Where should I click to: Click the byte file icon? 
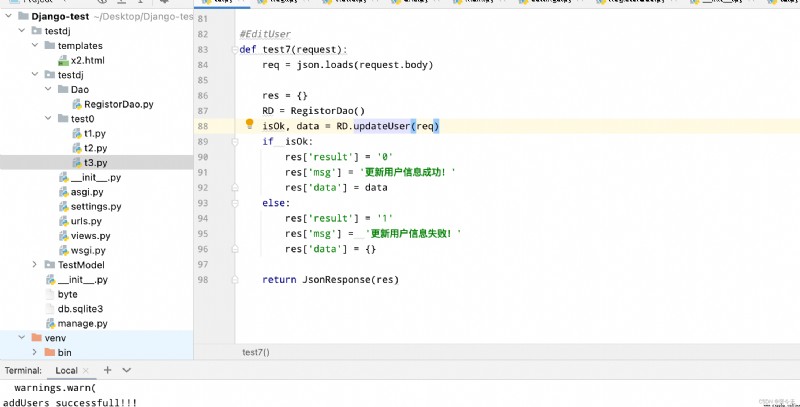click(x=49, y=294)
